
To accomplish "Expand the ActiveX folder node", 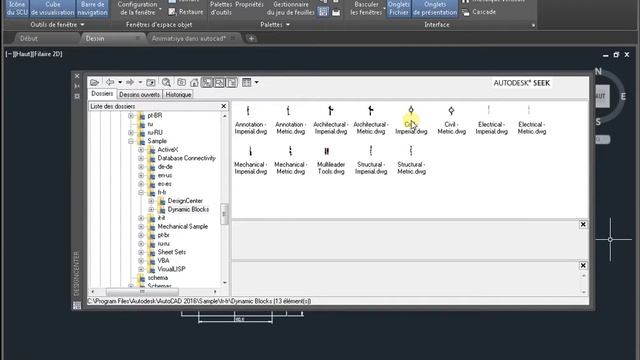I will click(x=141, y=150).
